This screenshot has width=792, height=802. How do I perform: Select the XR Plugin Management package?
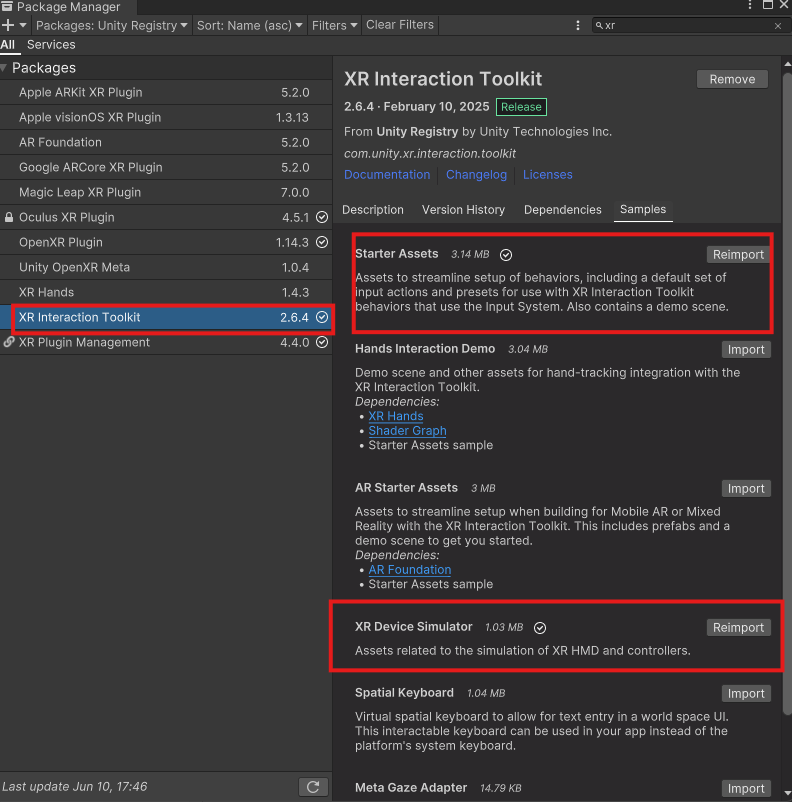click(166, 343)
